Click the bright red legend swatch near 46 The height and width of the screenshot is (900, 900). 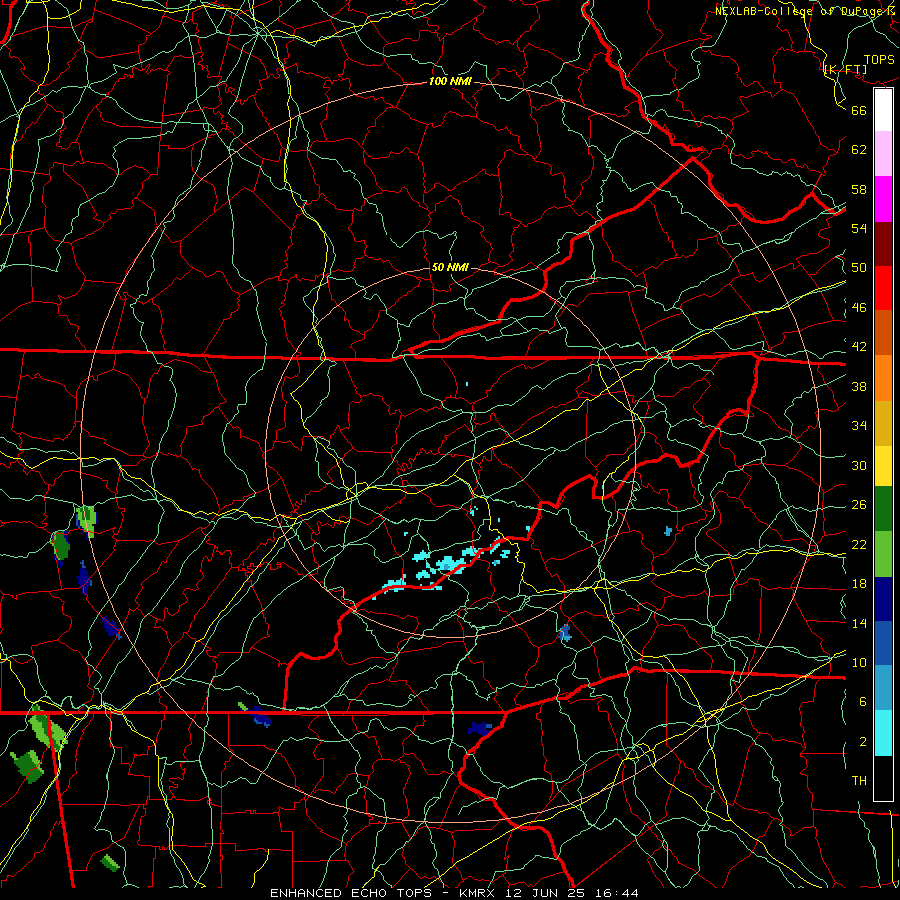coord(883,288)
